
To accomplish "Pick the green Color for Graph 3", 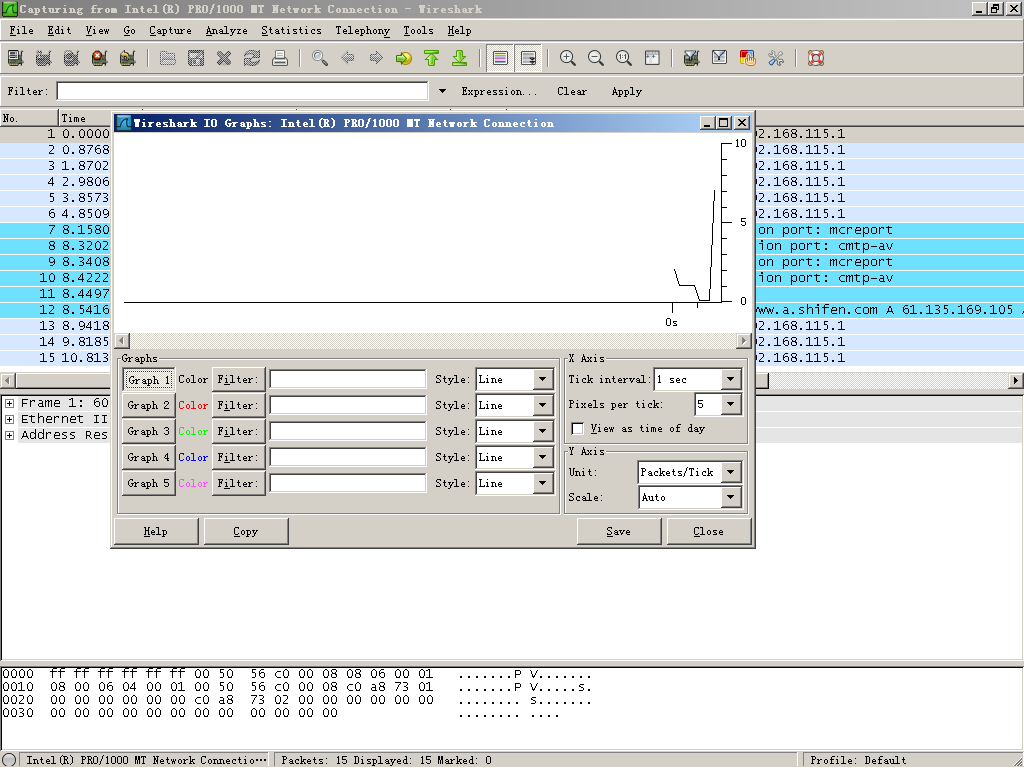I will pos(193,432).
